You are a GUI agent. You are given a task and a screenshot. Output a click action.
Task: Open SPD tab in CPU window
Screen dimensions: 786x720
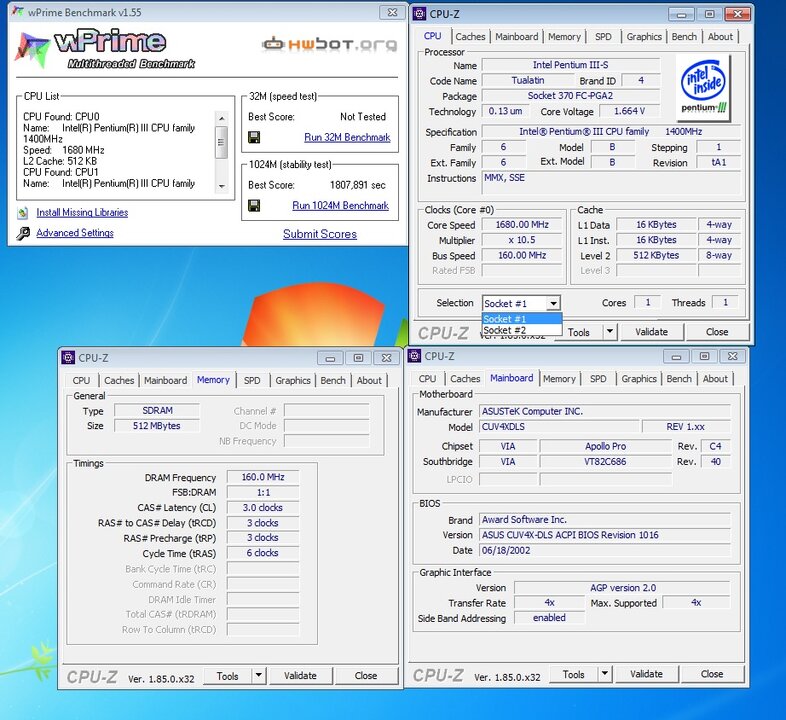[603, 37]
